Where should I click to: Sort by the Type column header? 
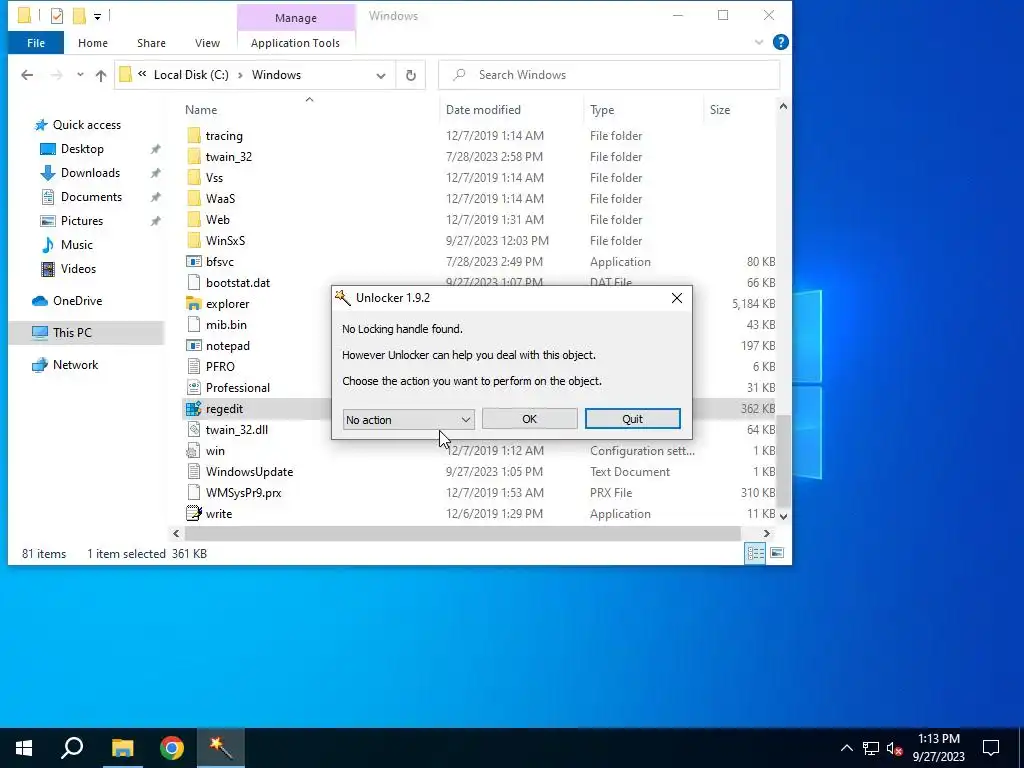click(601, 110)
